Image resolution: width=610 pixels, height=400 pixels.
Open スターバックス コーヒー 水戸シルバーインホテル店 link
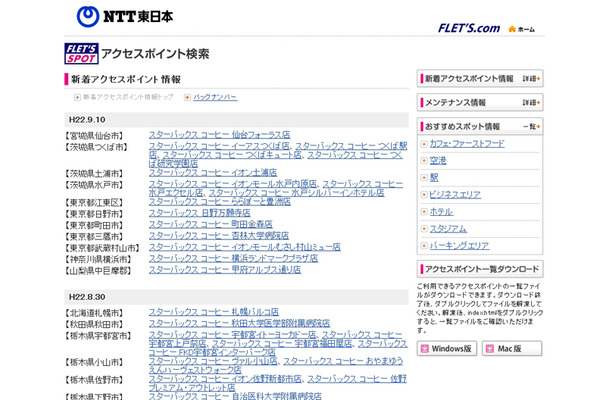pyautogui.click(x=296, y=193)
